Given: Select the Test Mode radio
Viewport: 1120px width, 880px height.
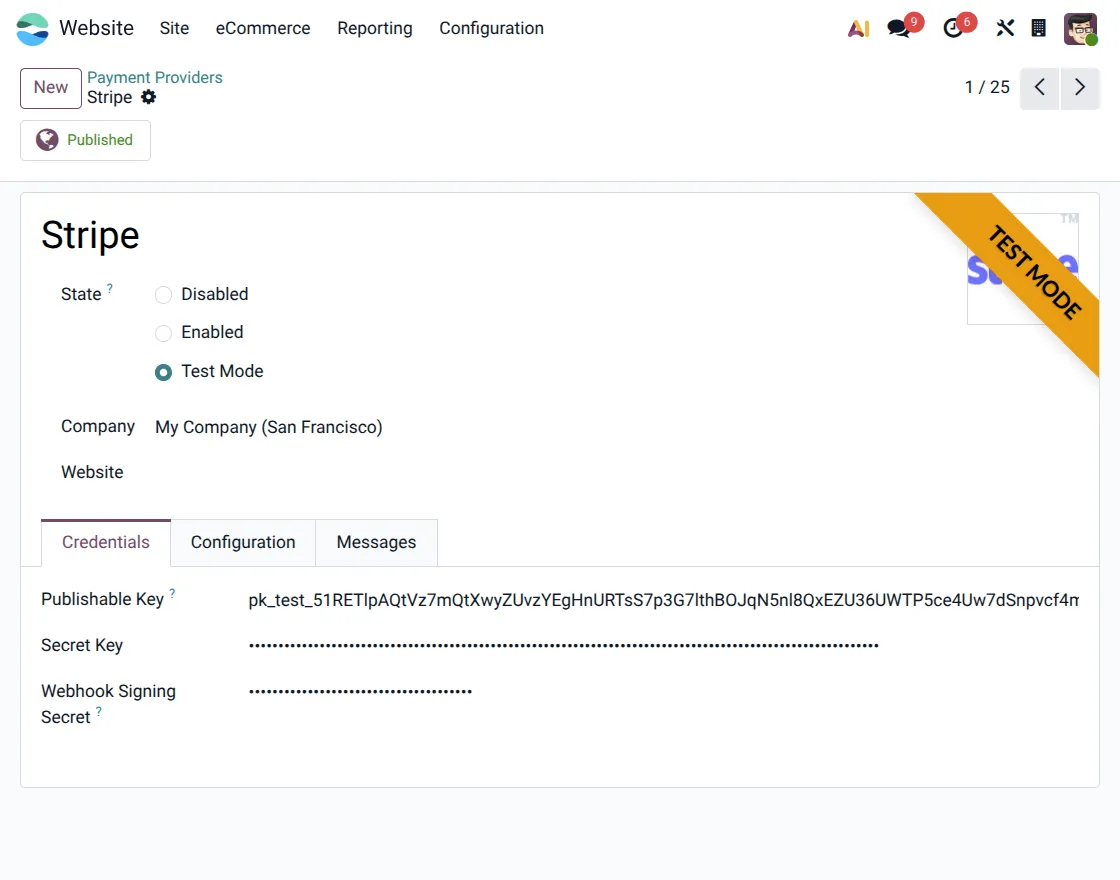Looking at the screenshot, I should tap(163, 371).
